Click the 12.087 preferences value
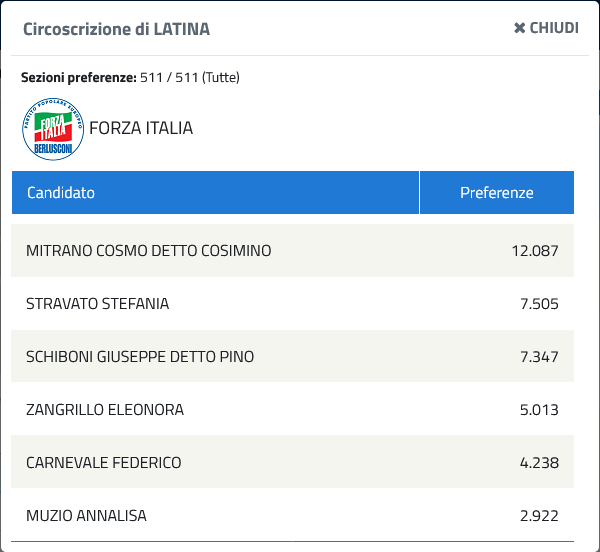 (535, 251)
